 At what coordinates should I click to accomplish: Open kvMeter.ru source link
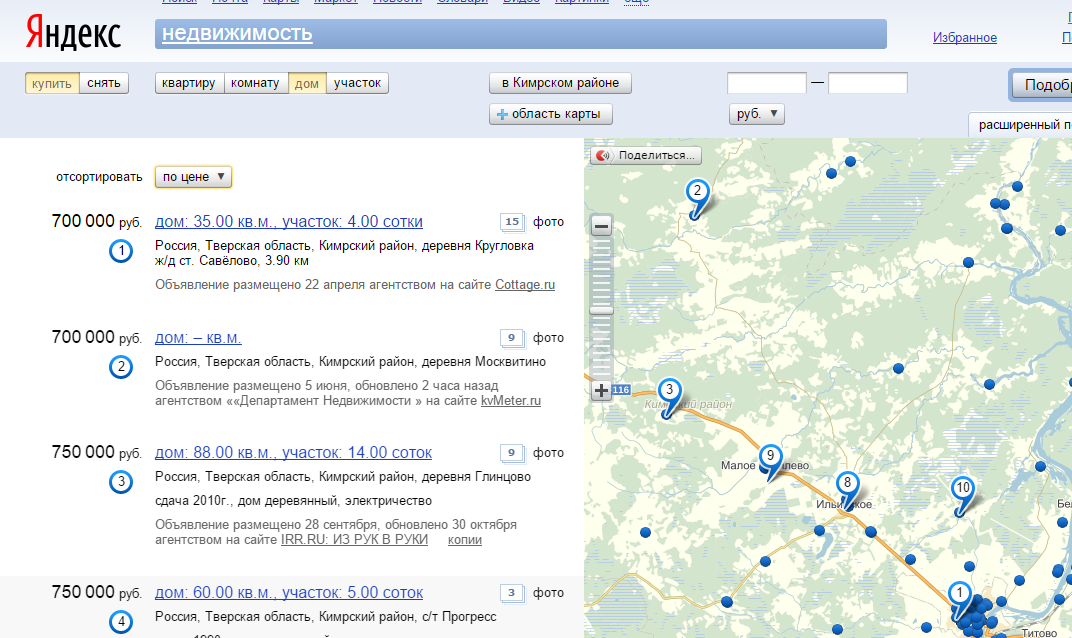(x=511, y=401)
